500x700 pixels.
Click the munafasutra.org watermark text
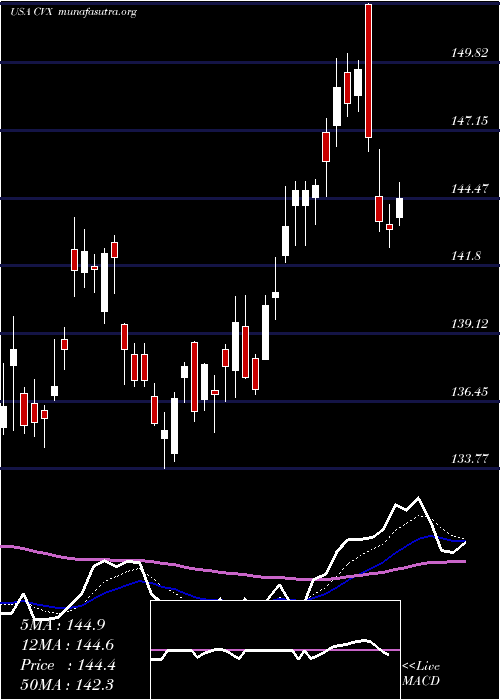coord(97,12)
